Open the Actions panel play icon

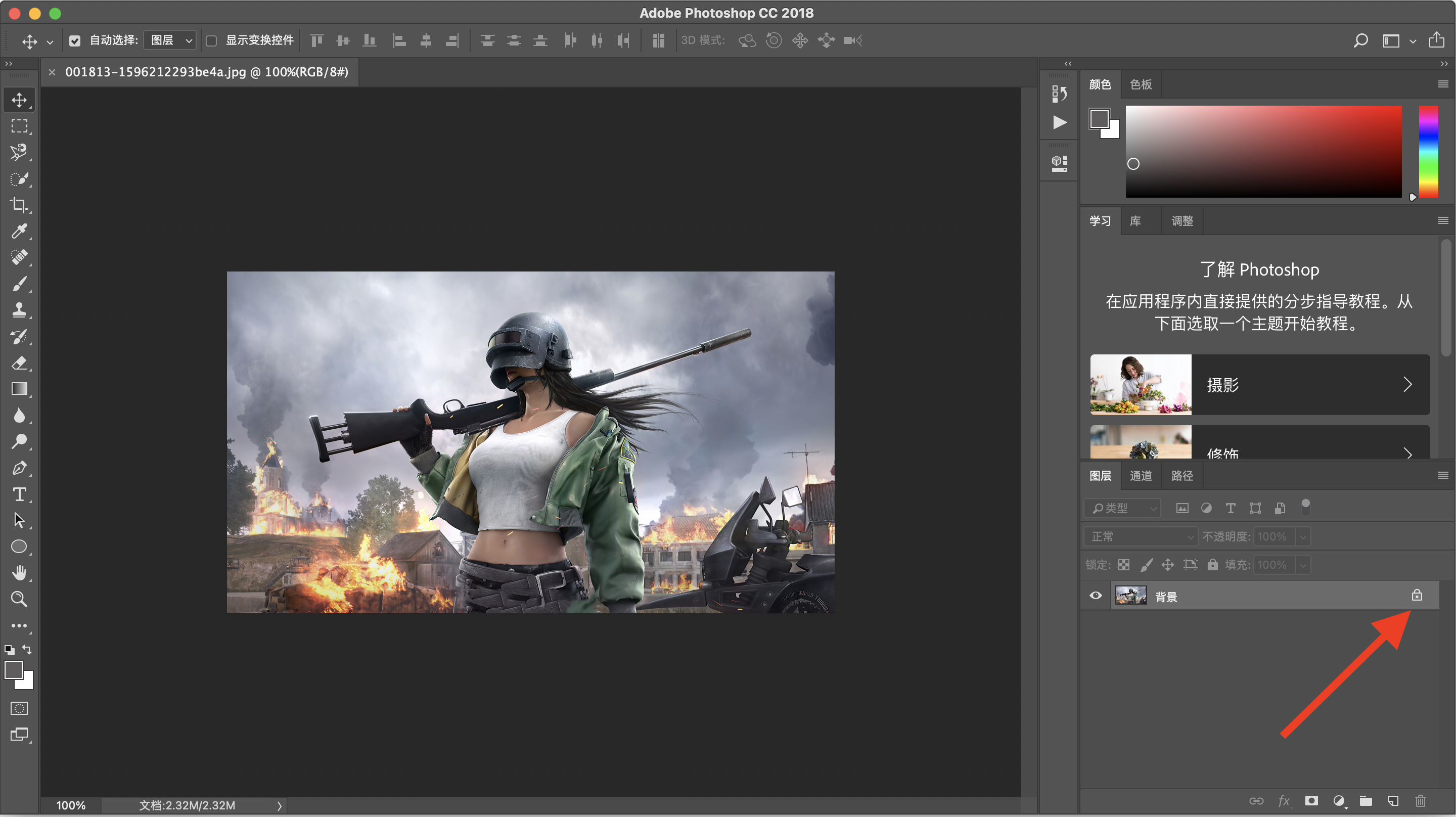(x=1060, y=122)
